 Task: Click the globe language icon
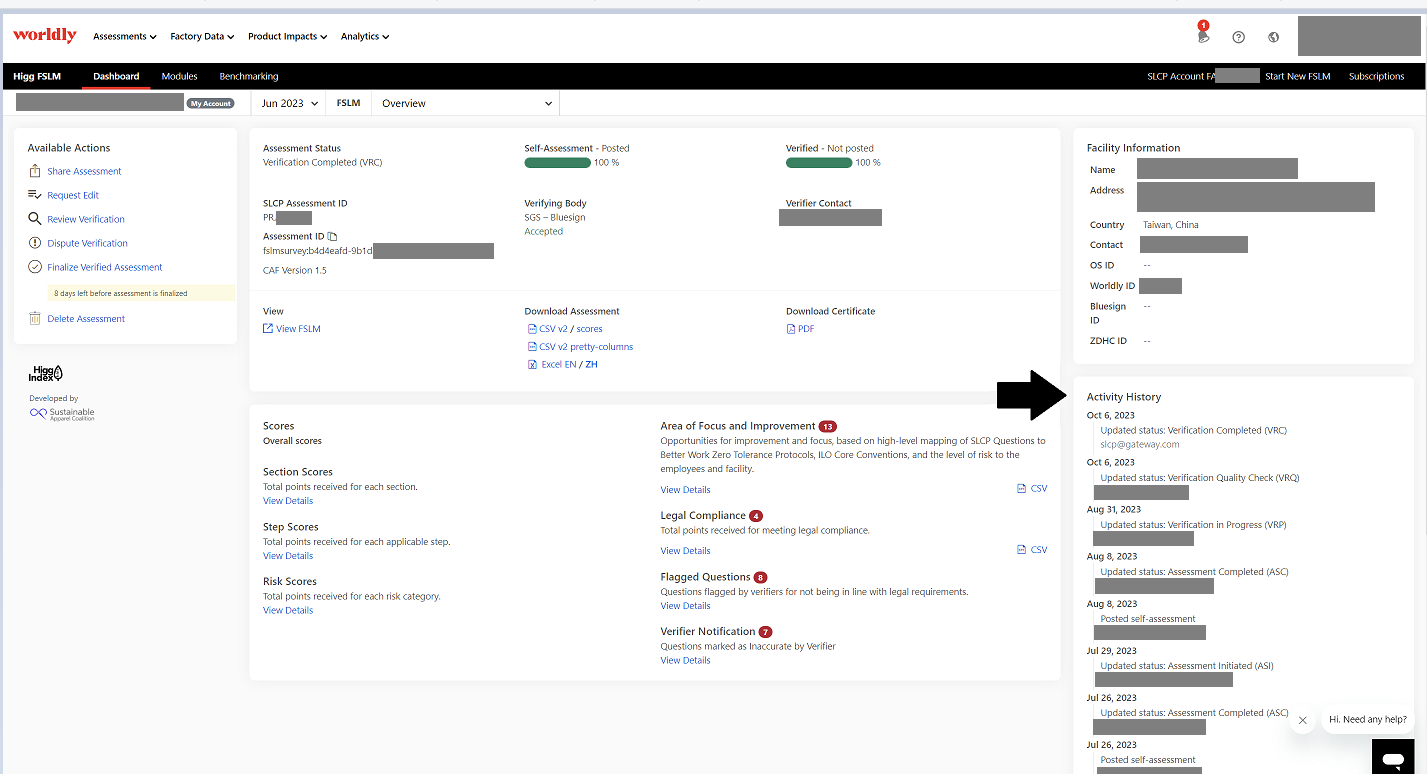click(1273, 37)
